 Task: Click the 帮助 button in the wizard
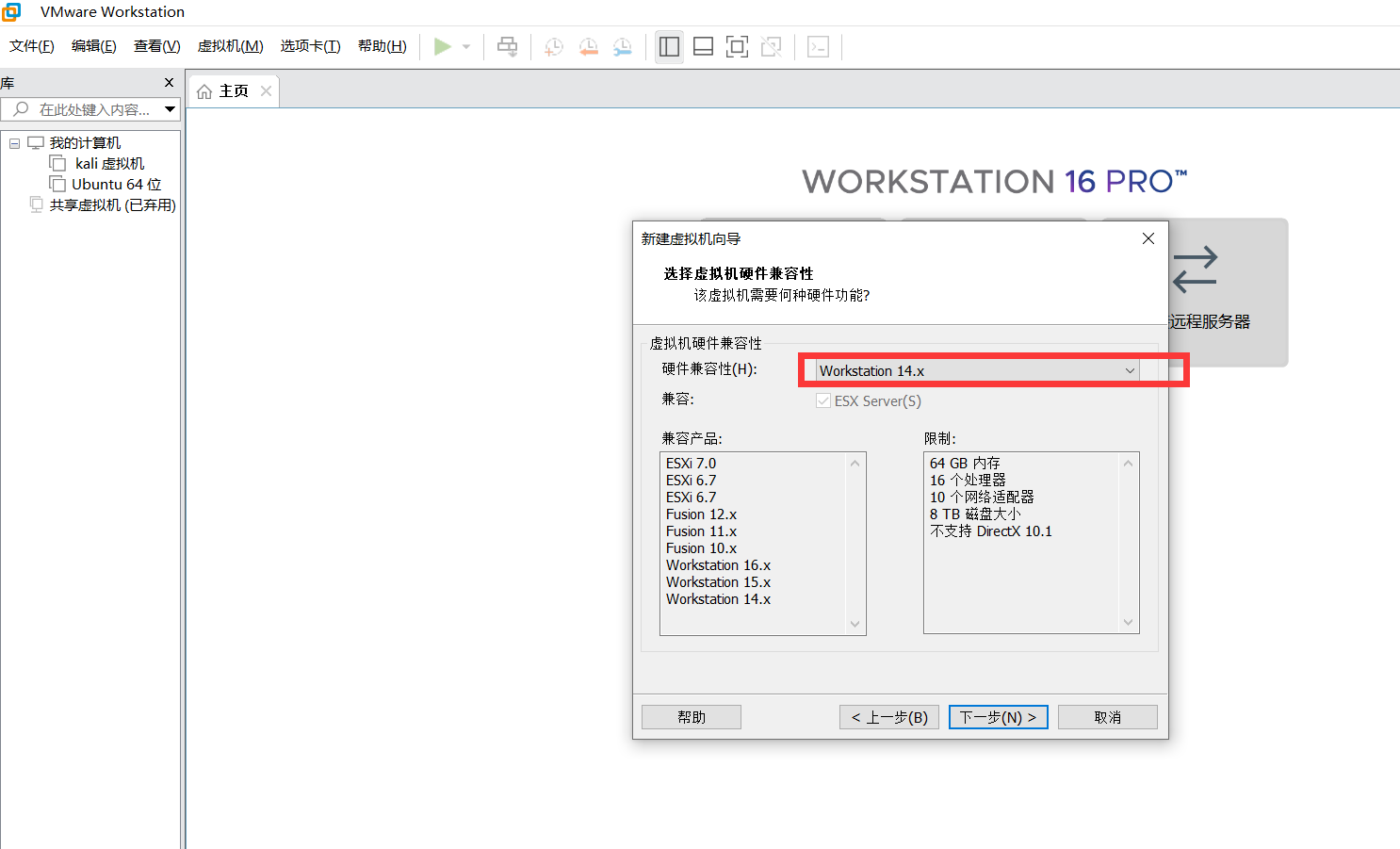click(692, 717)
